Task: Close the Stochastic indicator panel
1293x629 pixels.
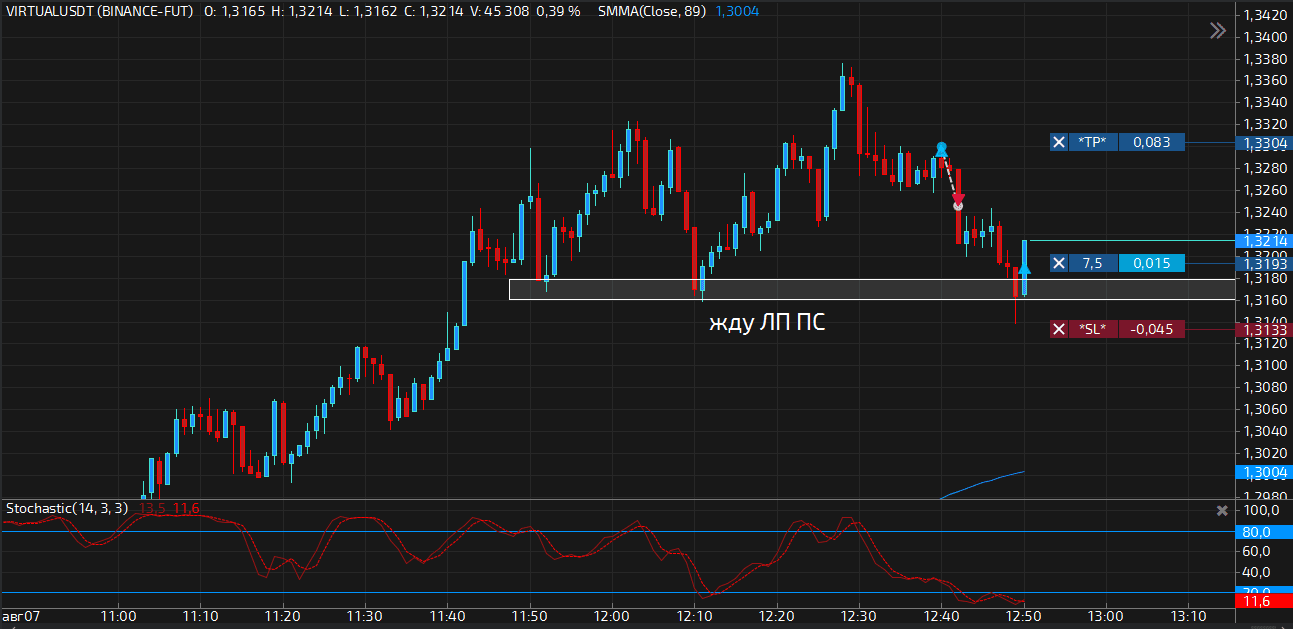Action: coord(1221,510)
